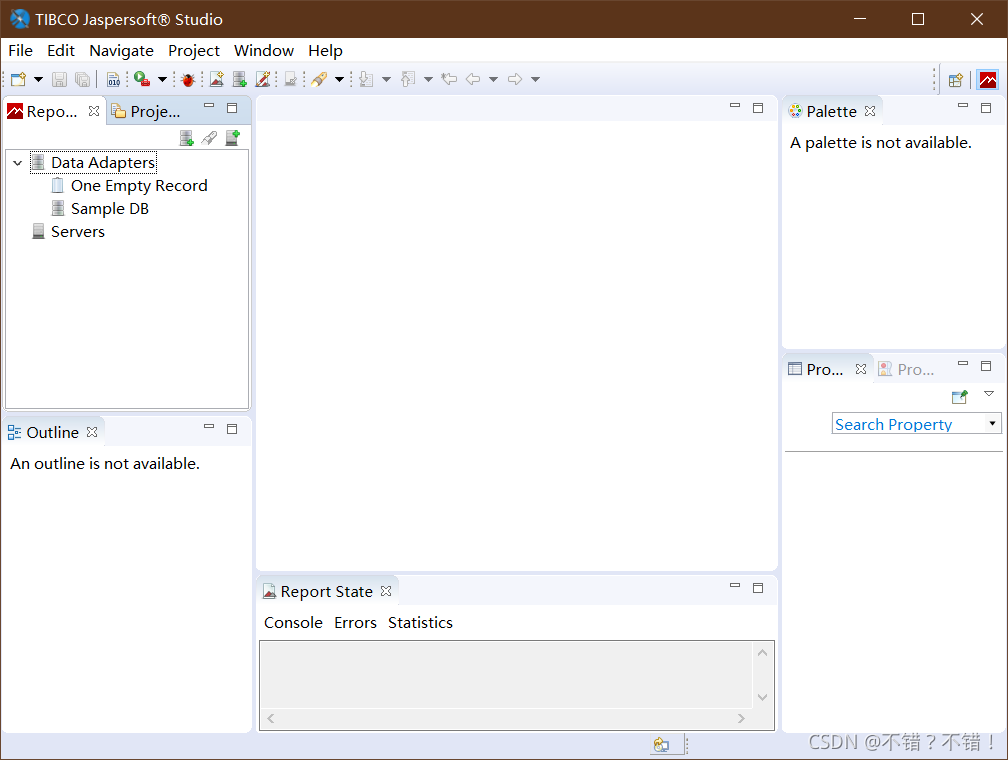Minimize the Repository panel
This screenshot has height=760, width=1008.
click(x=209, y=105)
